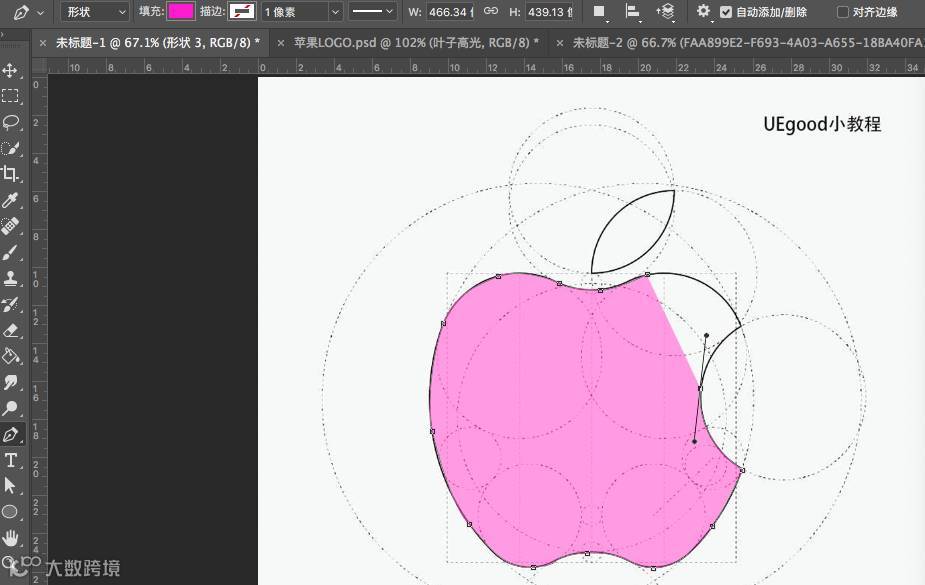
Task: Select the Eraser tool
Action: 10,330
